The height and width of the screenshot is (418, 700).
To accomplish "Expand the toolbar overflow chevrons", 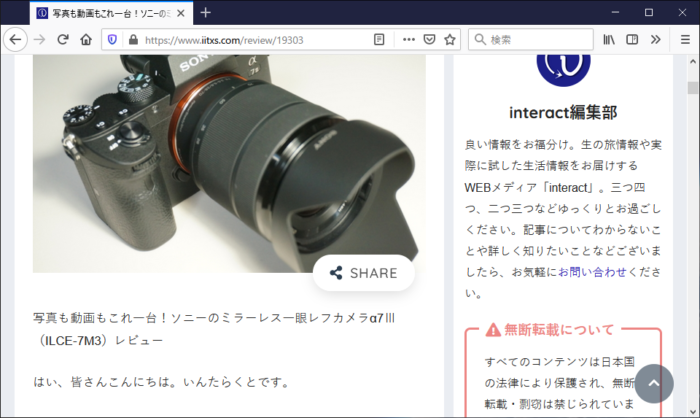I will (655, 40).
